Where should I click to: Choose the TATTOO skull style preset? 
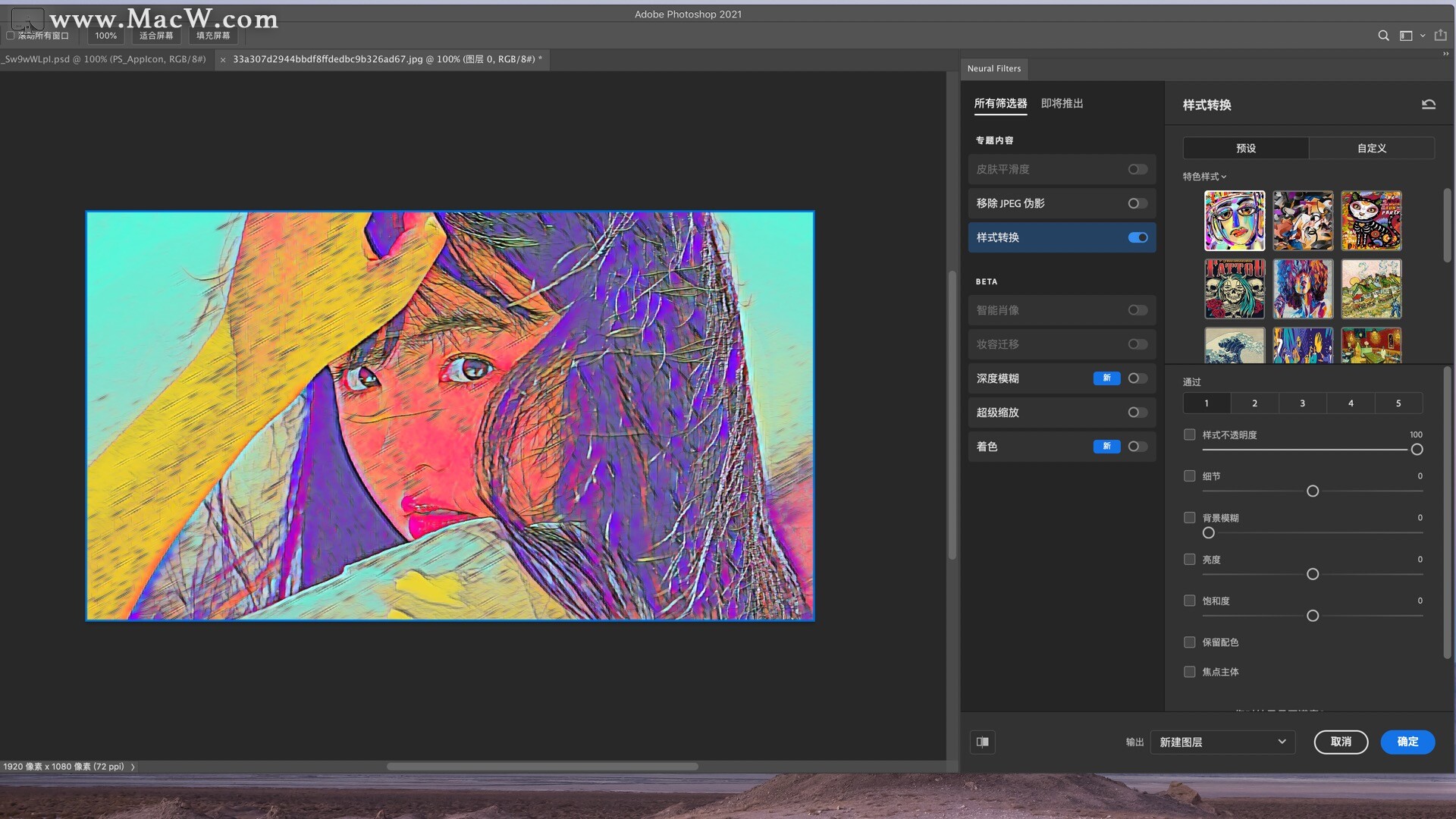[1235, 289]
